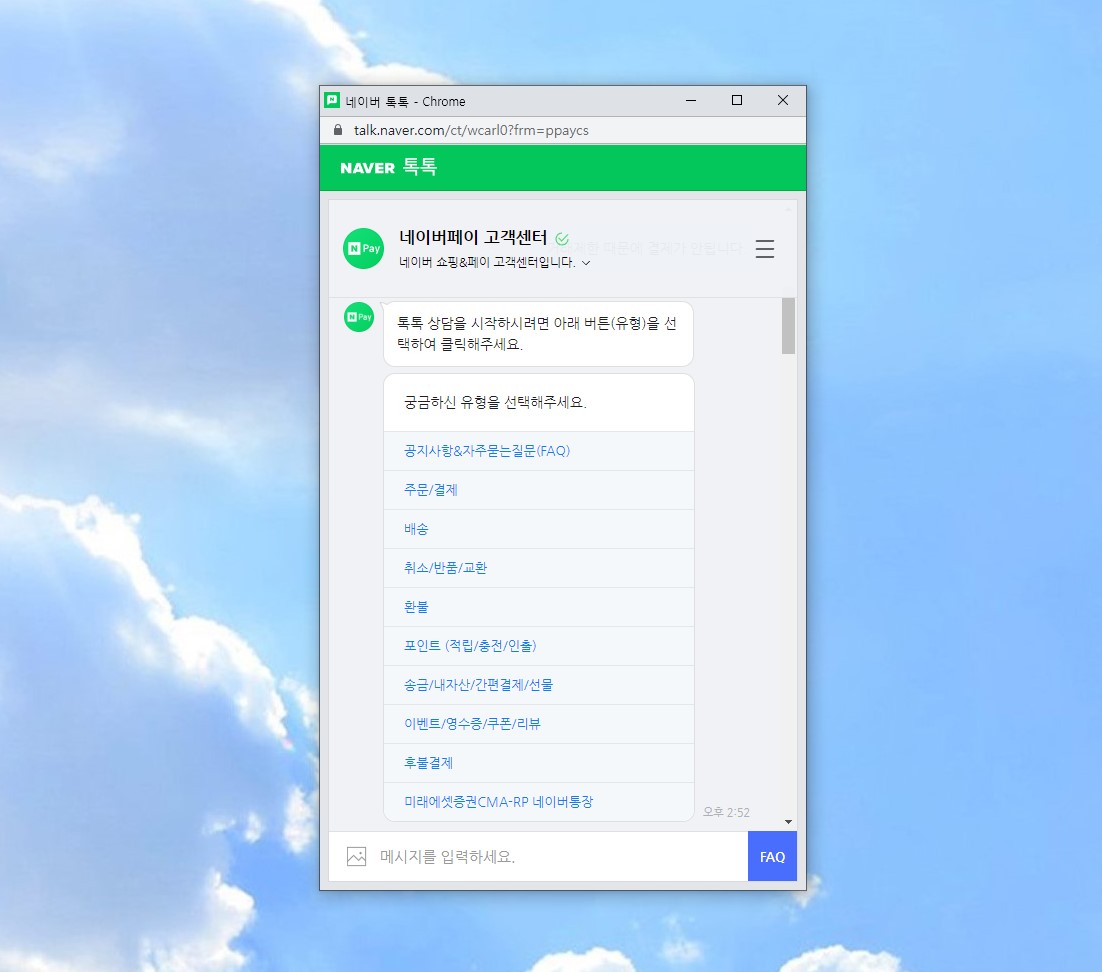Open 송금/내자산/간편결제/선물 category
The image size is (1102, 972).
pos(539,685)
